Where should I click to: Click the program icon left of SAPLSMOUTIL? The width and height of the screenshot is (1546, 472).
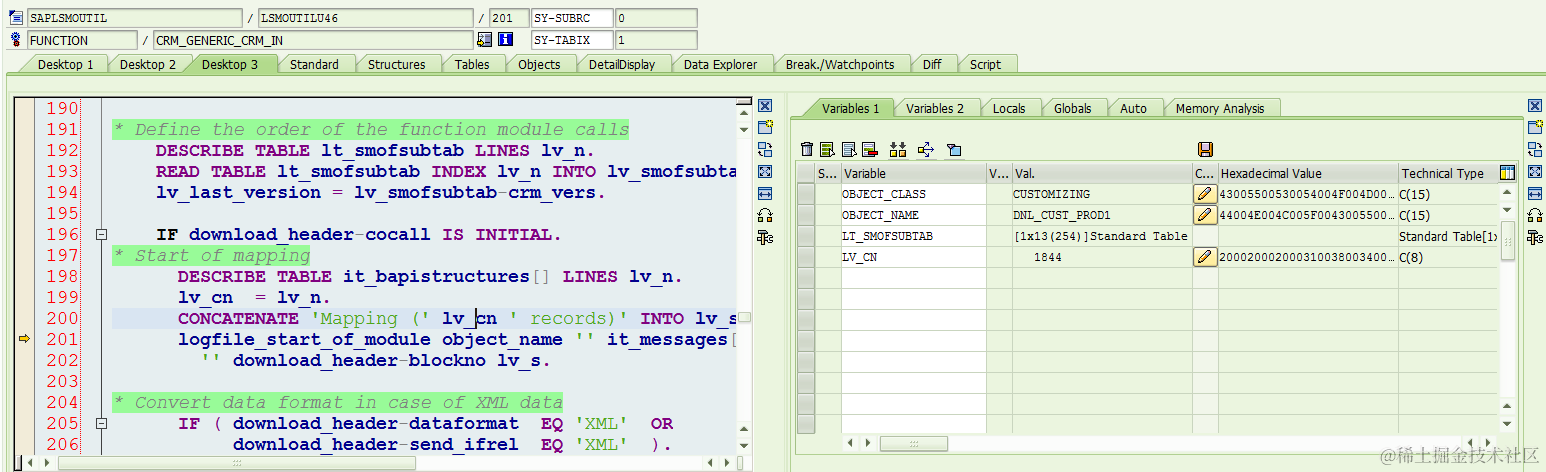(x=16, y=18)
